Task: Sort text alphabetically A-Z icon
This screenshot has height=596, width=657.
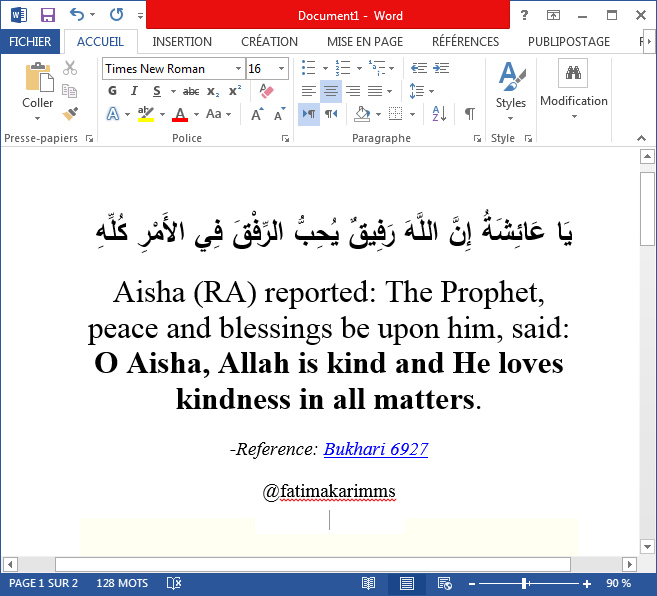Action: point(439,114)
